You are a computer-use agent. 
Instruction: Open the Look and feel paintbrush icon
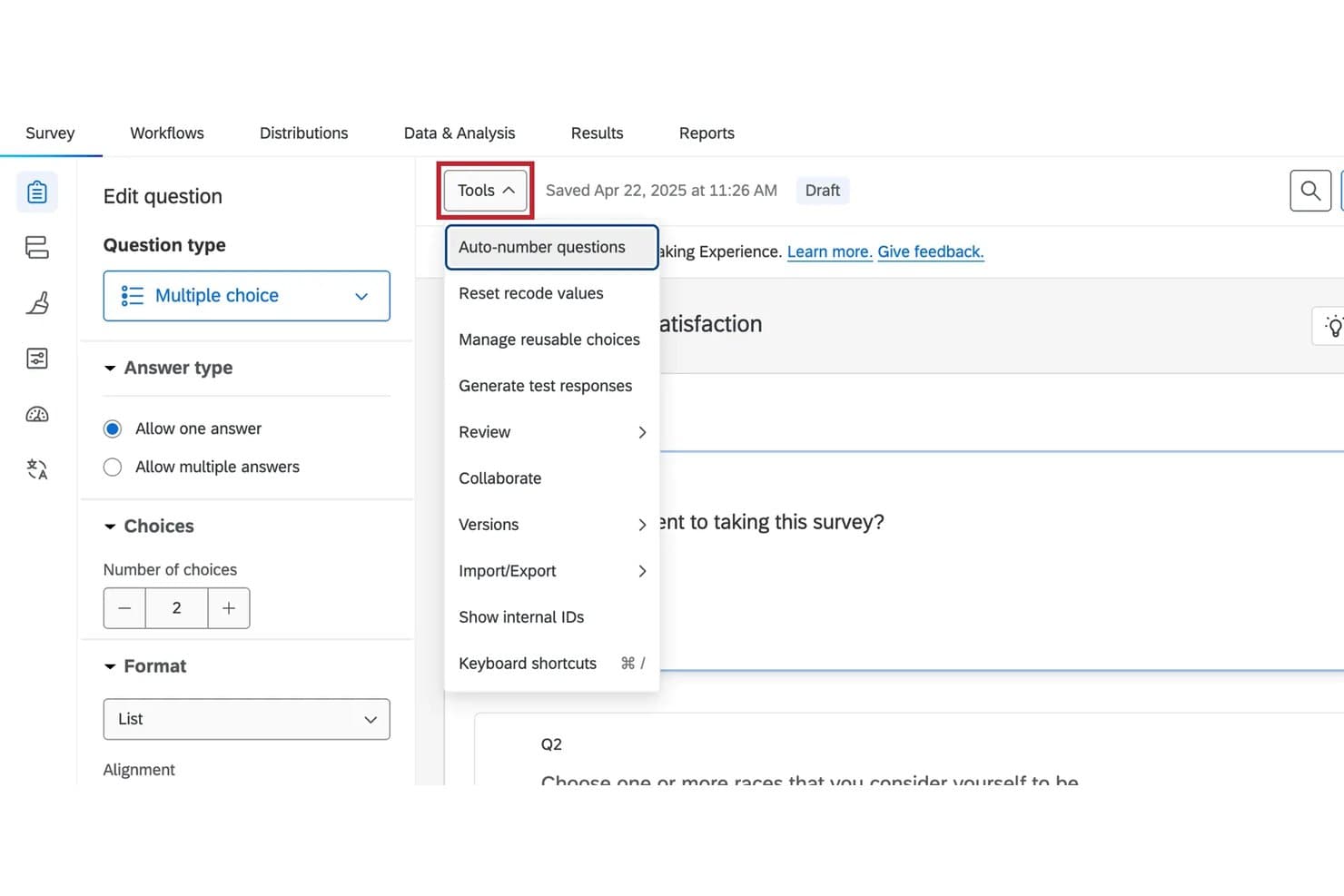coord(37,303)
